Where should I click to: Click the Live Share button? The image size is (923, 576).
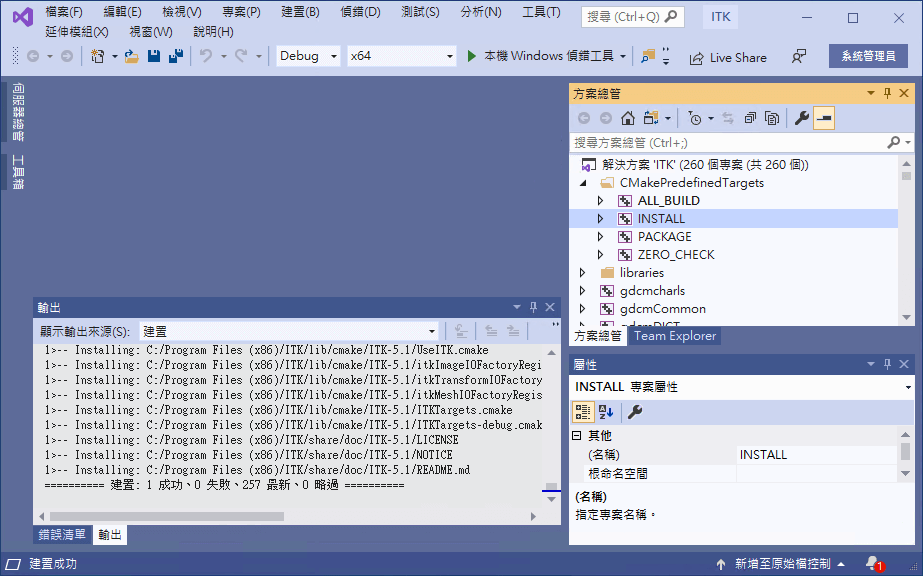[728, 58]
